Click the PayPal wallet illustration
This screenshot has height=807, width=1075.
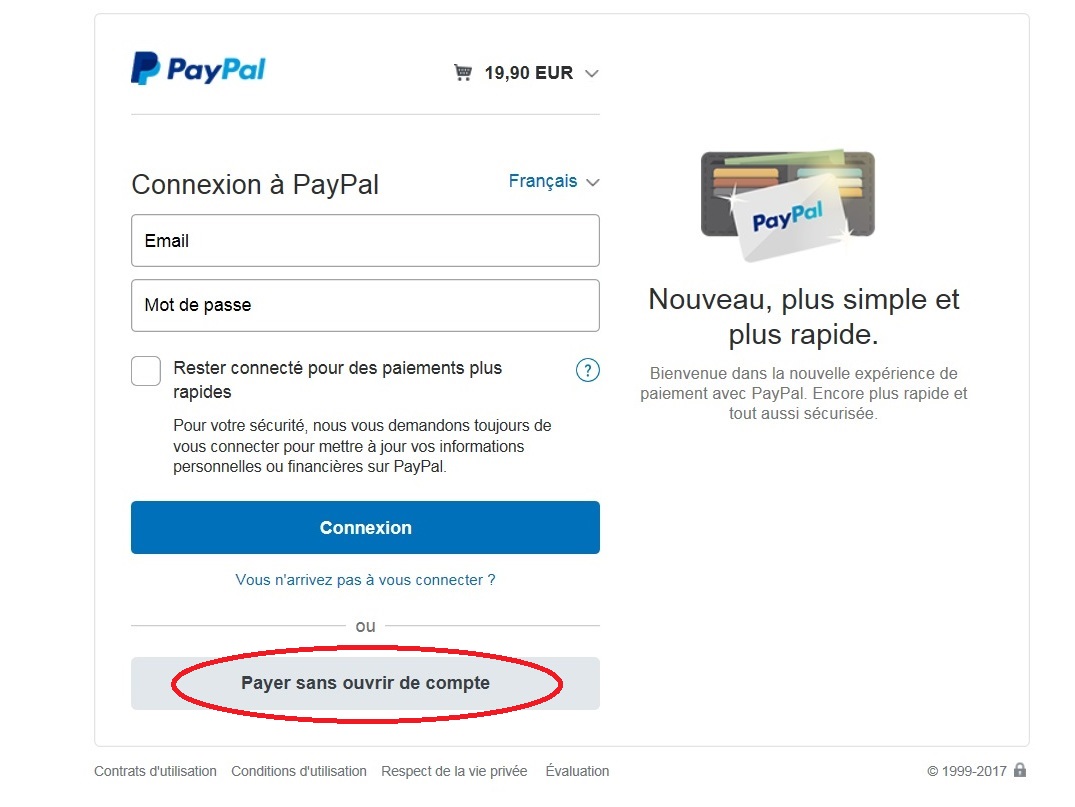tap(788, 206)
